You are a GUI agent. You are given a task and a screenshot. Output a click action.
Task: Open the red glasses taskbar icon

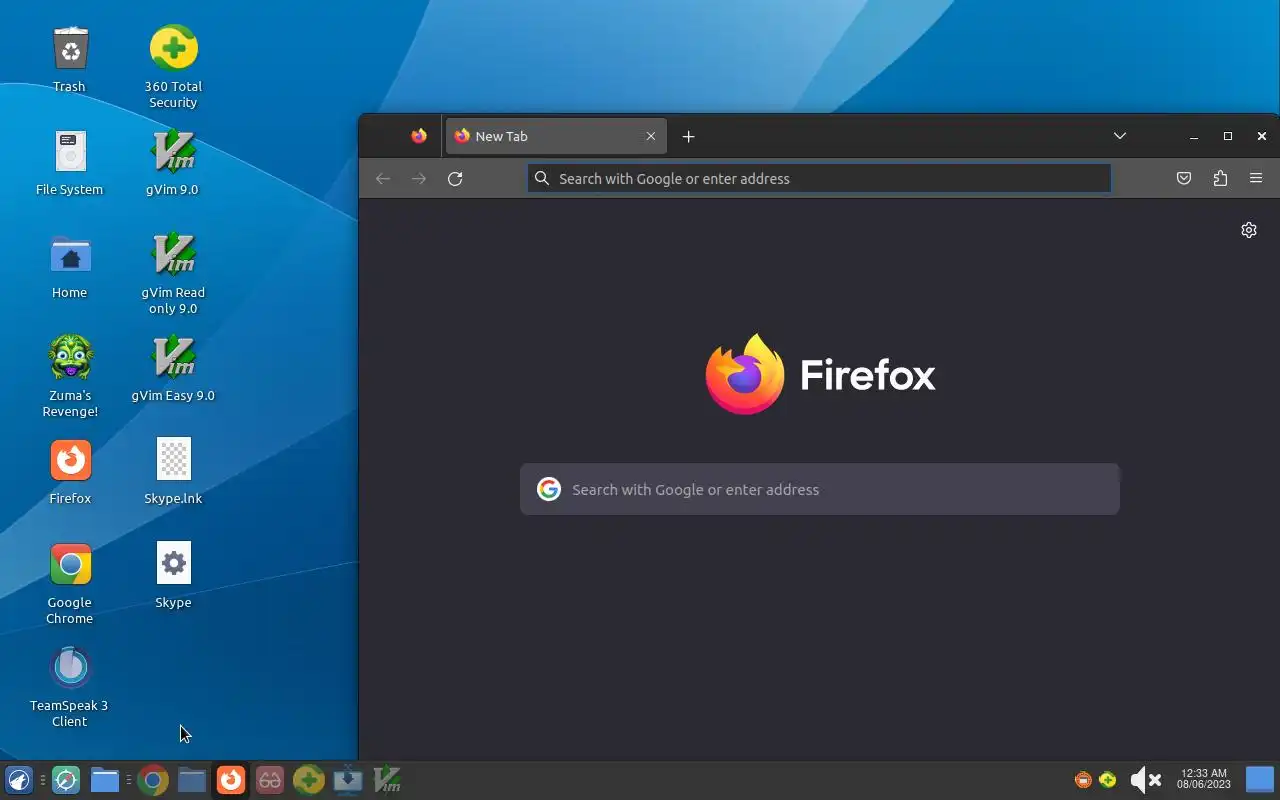pos(270,780)
